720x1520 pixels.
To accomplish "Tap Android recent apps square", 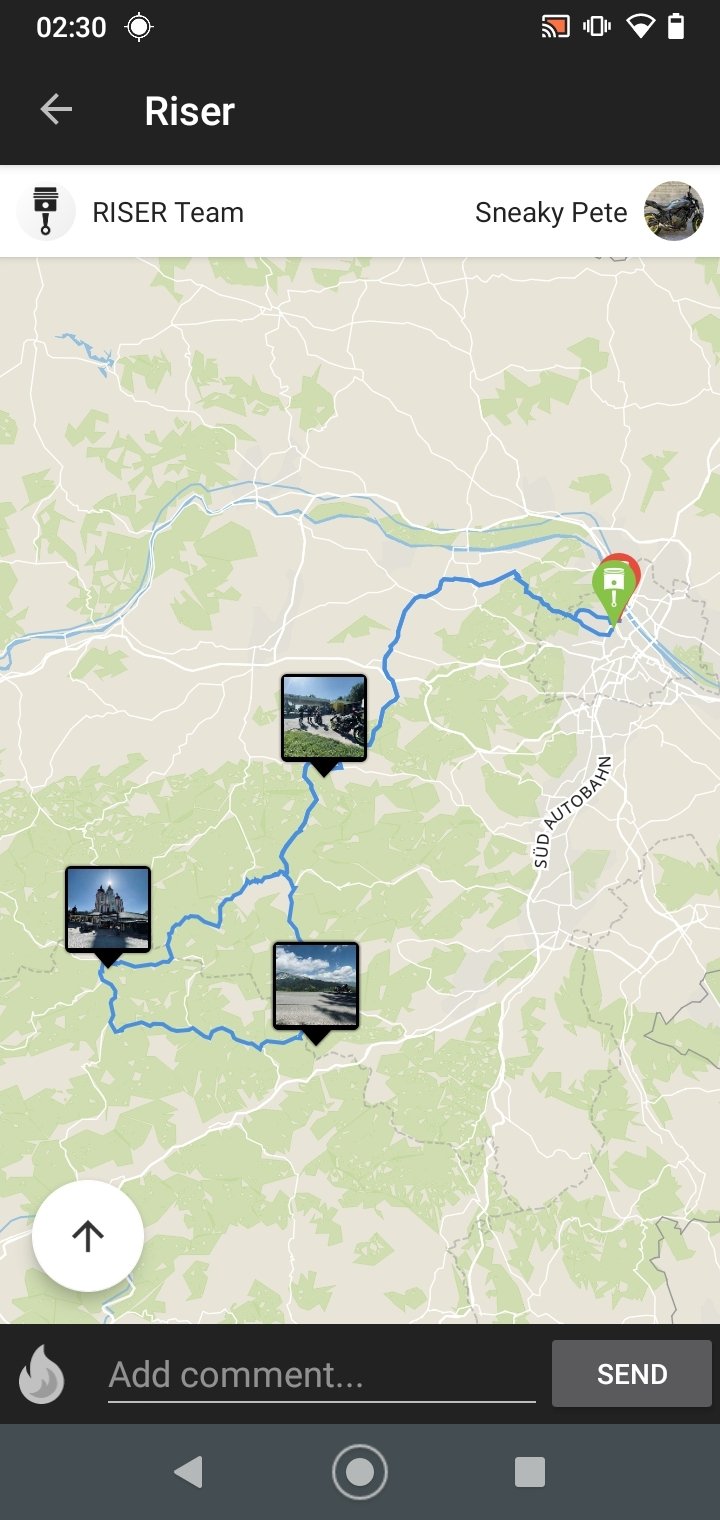I will (x=530, y=1472).
